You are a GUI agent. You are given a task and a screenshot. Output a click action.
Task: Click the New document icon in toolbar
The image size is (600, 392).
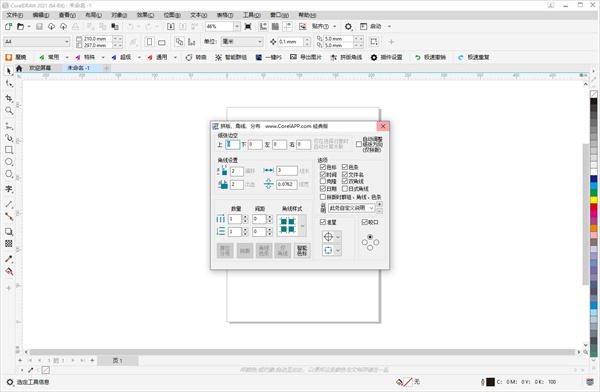pos(8,26)
